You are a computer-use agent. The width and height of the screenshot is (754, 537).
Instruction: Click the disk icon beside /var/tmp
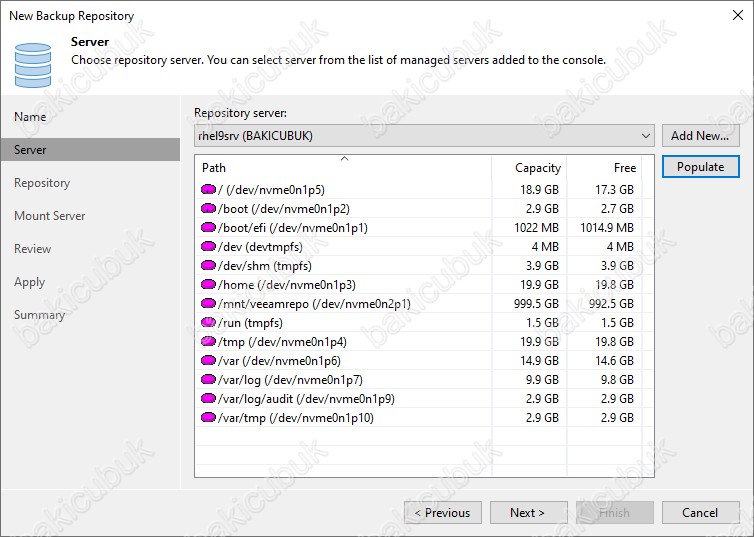(x=208, y=417)
